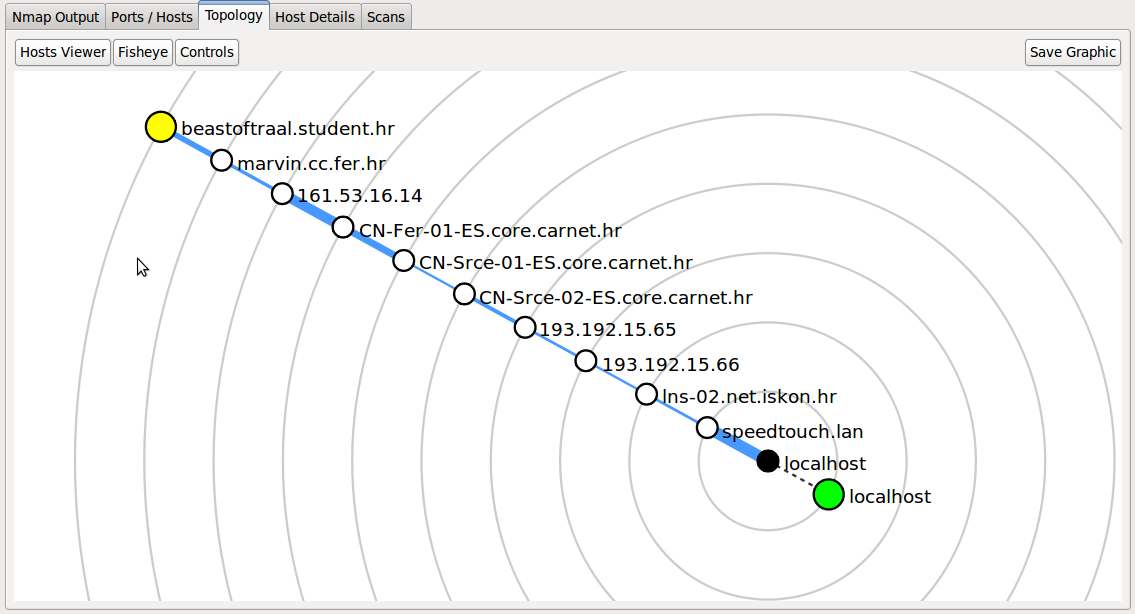Click the 161.53.16.14 label text
The height and width of the screenshot is (614, 1135).
pyautogui.click(x=360, y=196)
